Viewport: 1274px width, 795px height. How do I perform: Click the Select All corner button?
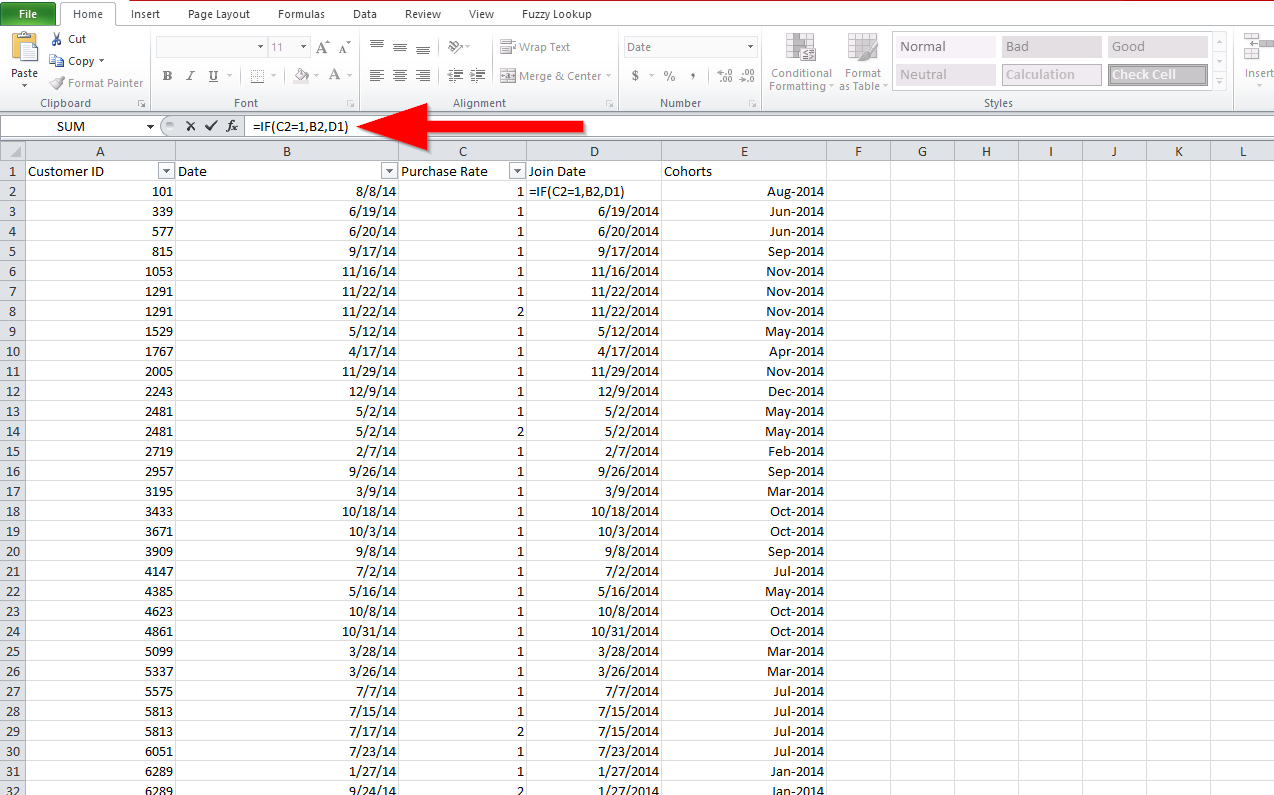pyautogui.click(x=13, y=151)
